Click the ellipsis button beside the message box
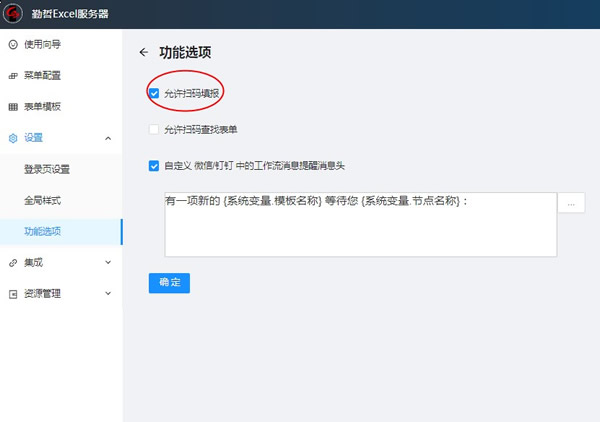The width and height of the screenshot is (600, 422). (571, 203)
